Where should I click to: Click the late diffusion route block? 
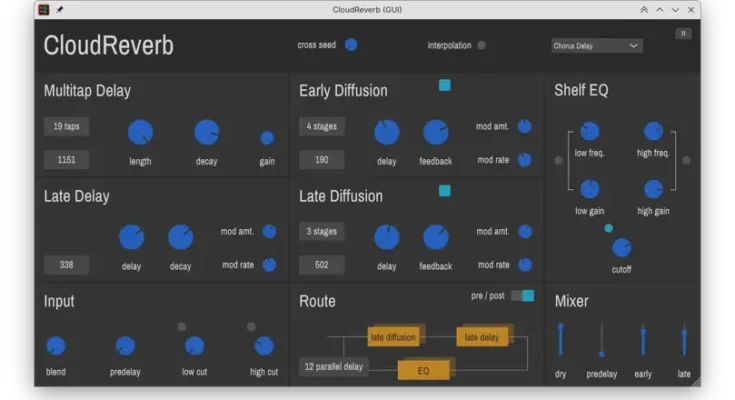(394, 337)
